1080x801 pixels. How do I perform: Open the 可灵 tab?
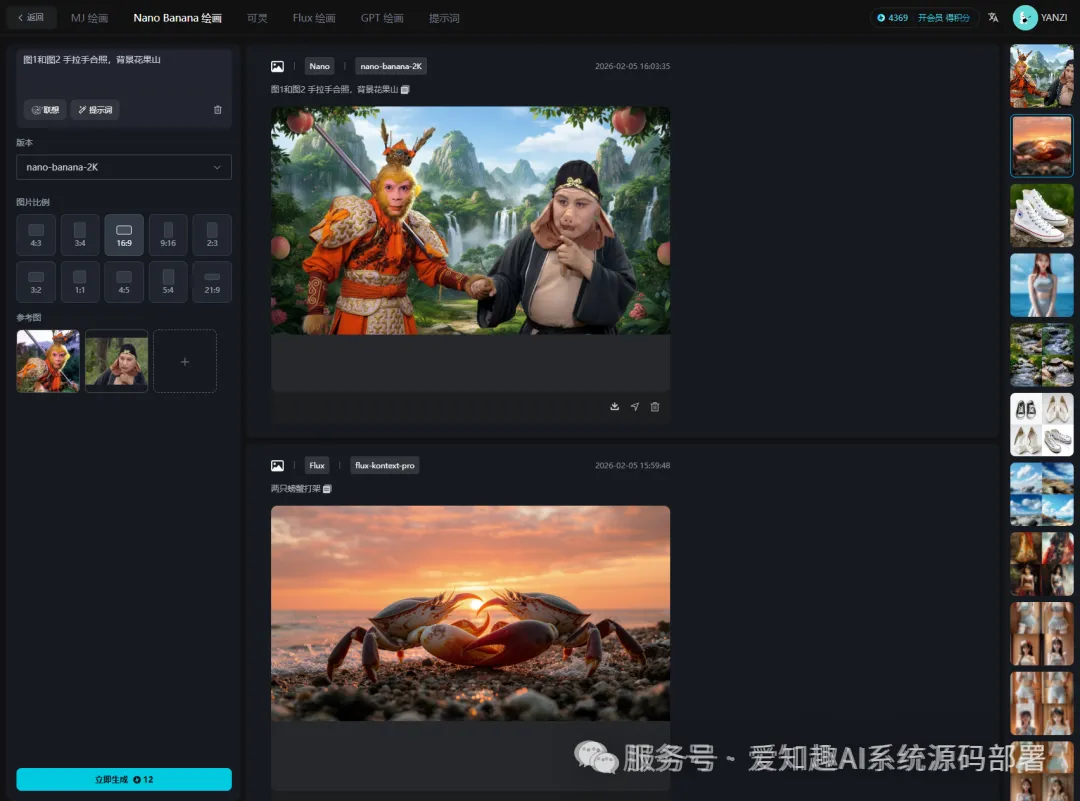(257, 18)
